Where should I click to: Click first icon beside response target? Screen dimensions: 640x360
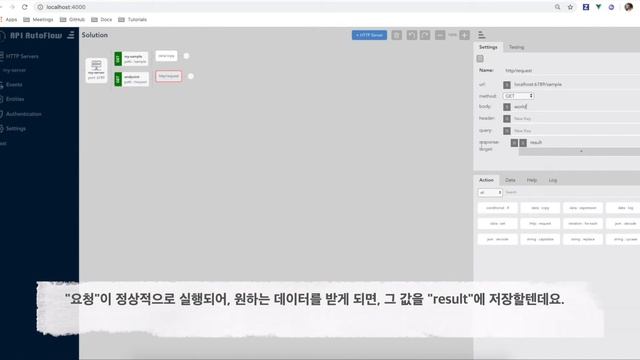514,143
